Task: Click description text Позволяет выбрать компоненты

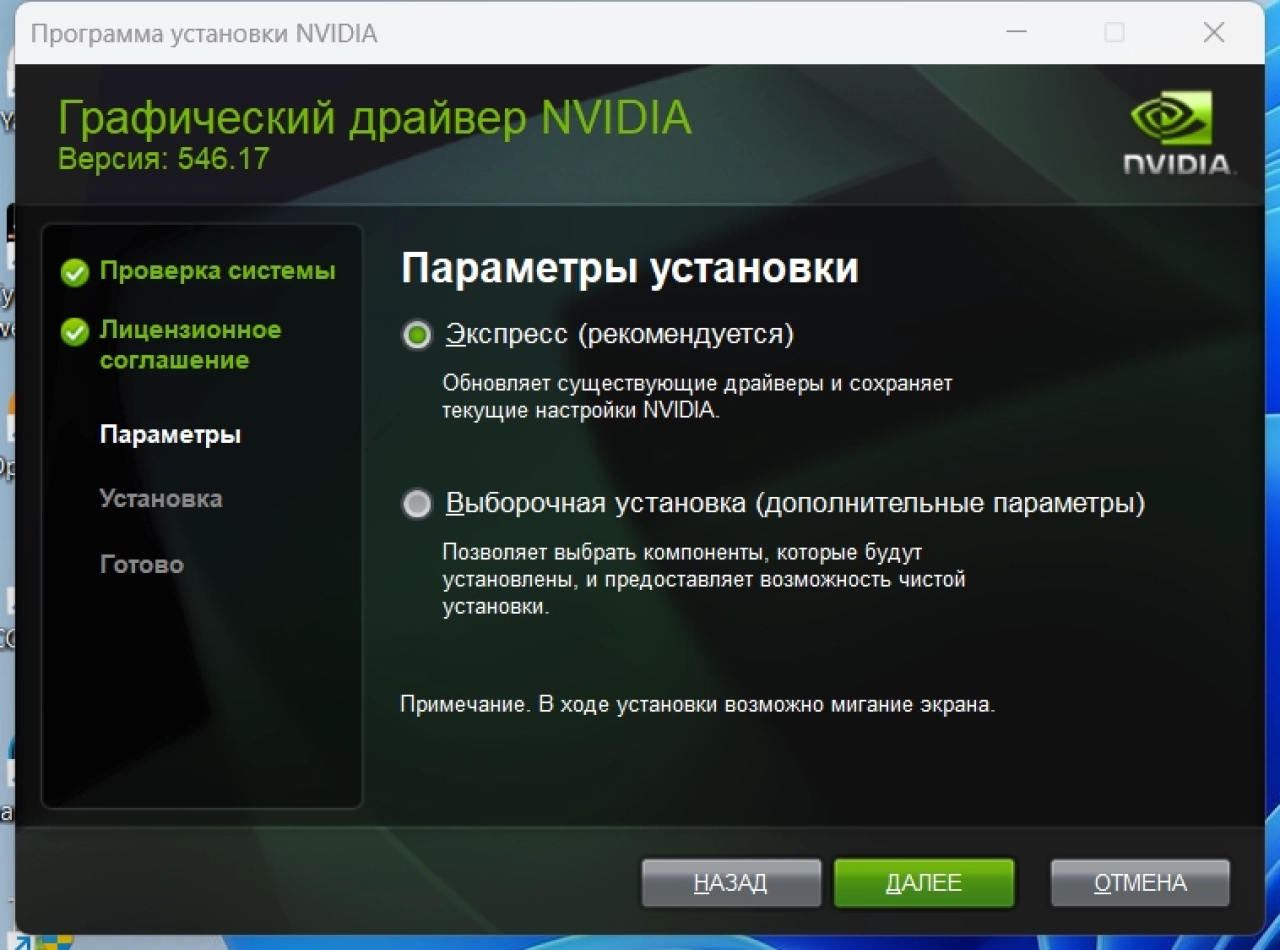Action: (x=704, y=579)
